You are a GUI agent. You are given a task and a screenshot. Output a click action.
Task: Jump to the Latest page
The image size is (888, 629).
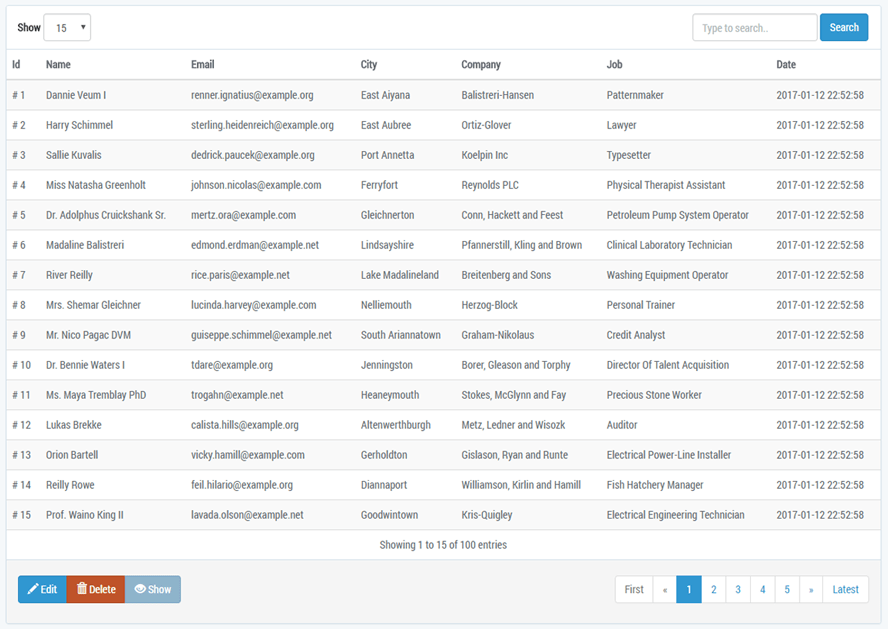846,589
